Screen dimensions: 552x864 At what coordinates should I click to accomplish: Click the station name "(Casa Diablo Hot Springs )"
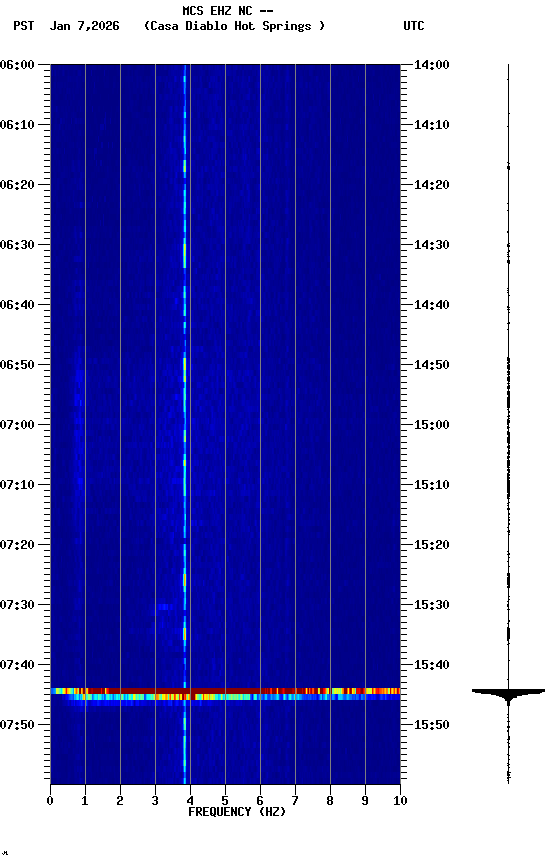point(235,26)
